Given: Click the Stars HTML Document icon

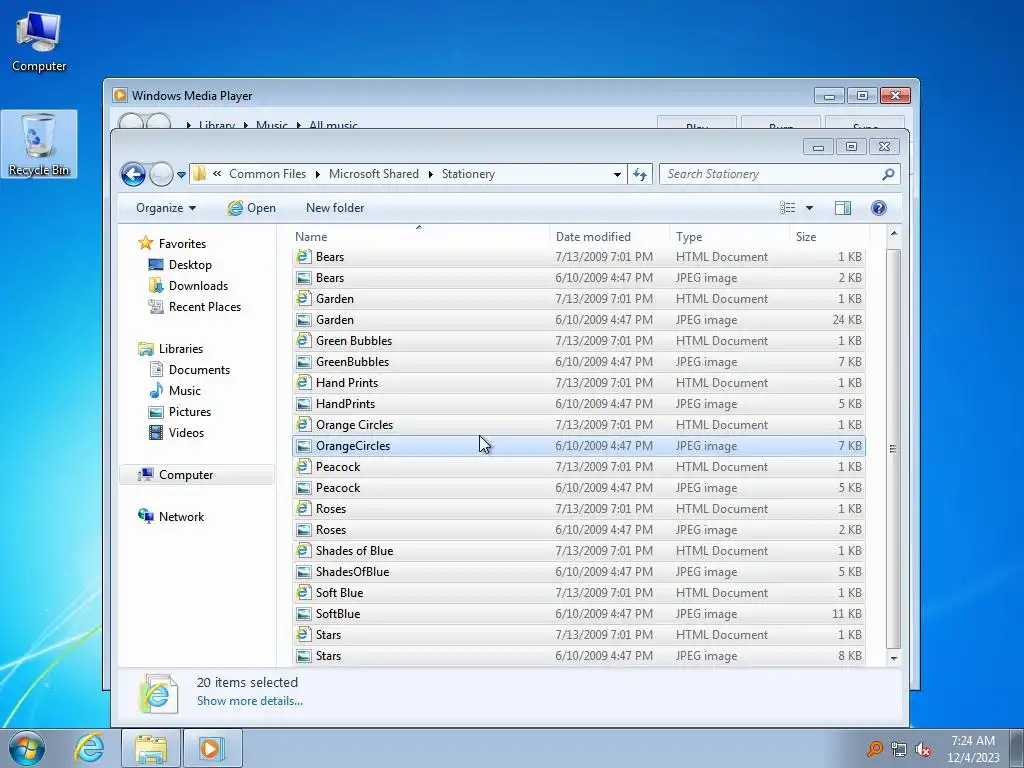Looking at the screenshot, I should point(303,635).
